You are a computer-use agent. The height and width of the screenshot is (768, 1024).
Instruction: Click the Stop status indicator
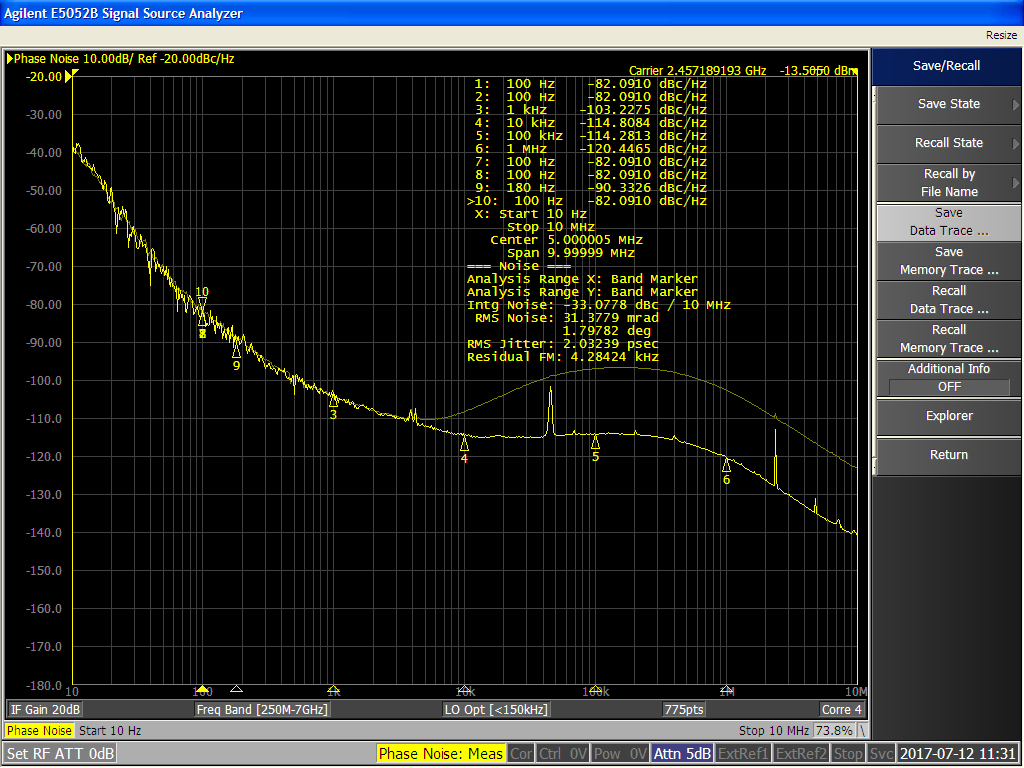click(848, 754)
